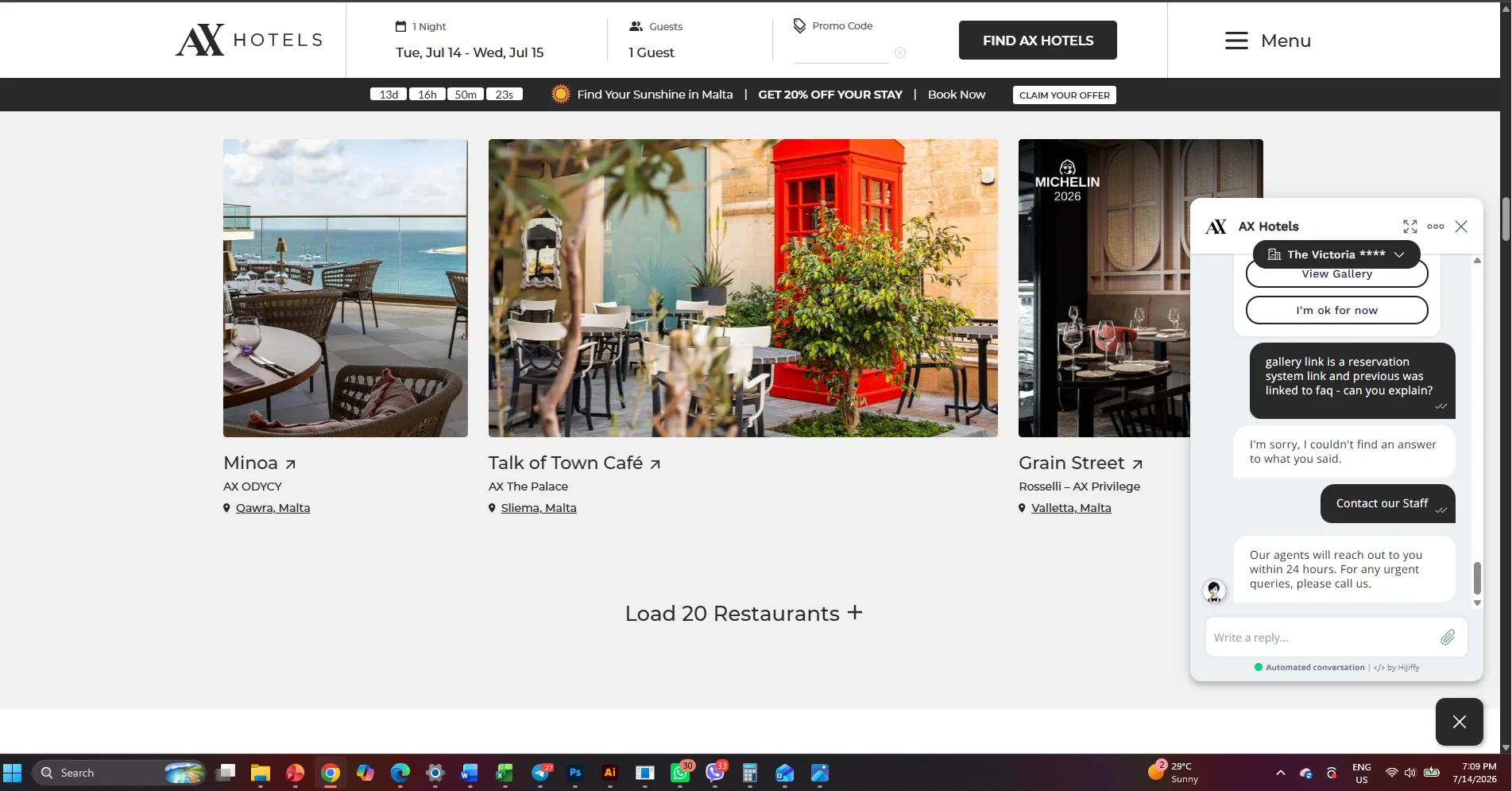The image size is (1512, 791).
Task: Open the Sliema, Malta location link
Action: pos(539,508)
